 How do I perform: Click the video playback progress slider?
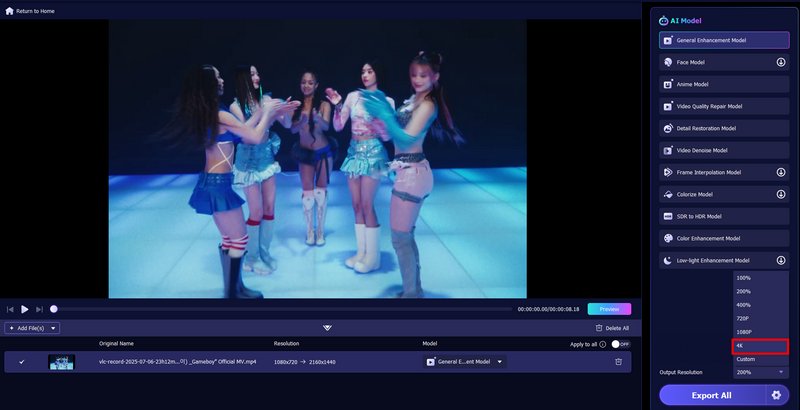pyautogui.click(x=280, y=309)
